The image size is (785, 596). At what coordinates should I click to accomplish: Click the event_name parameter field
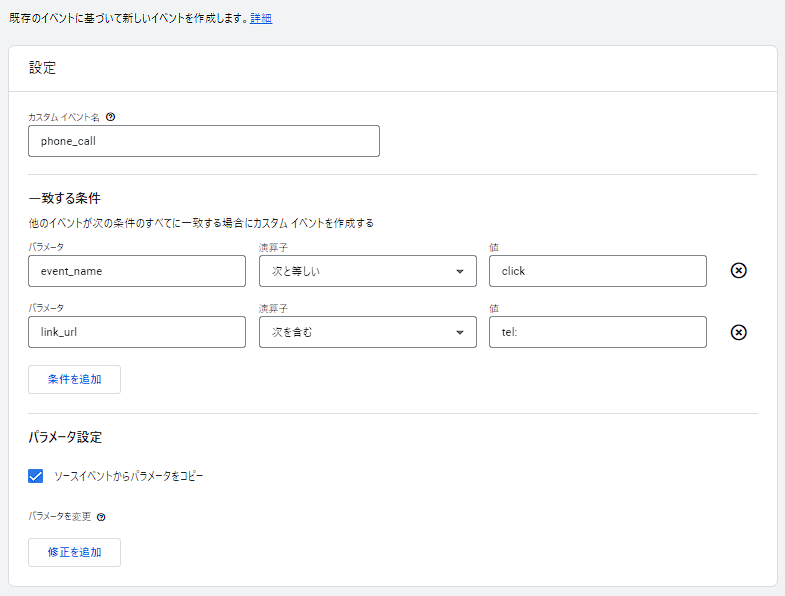point(137,271)
